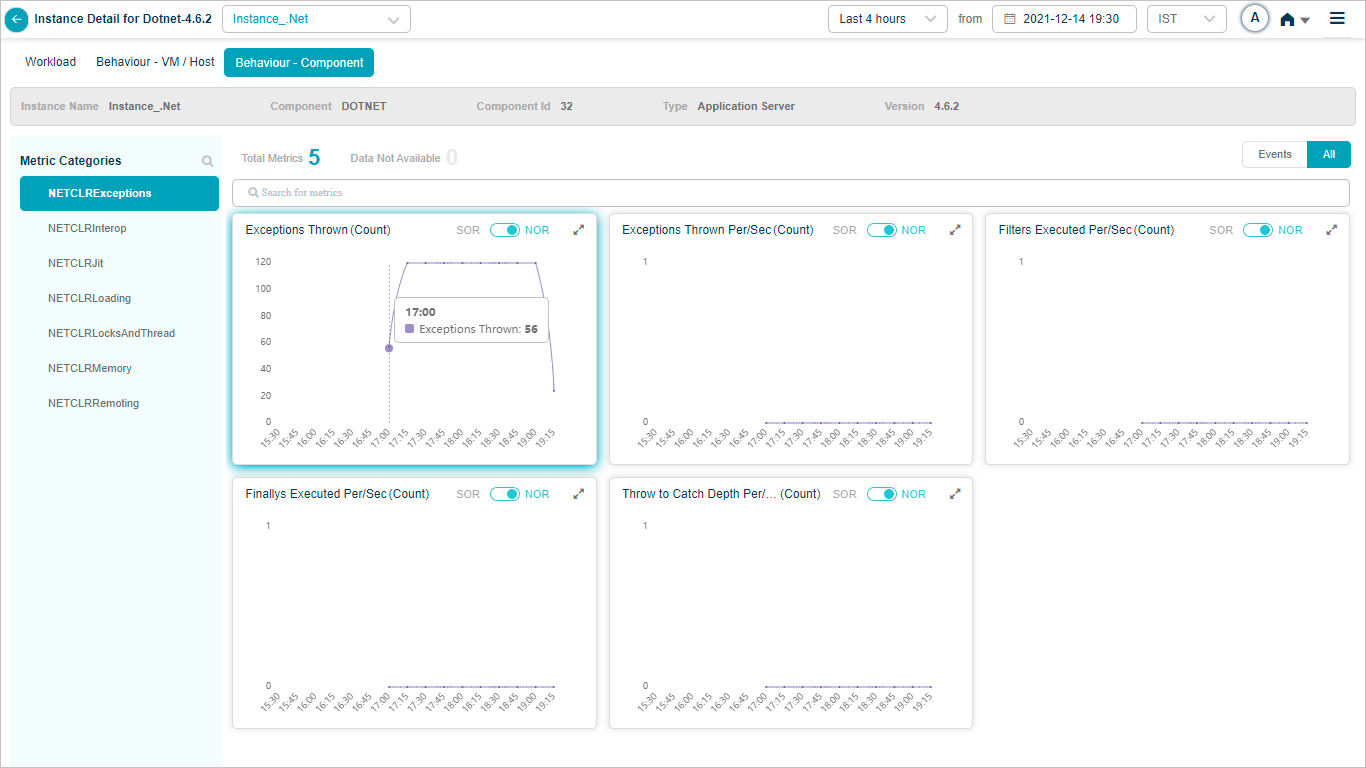This screenshot has height=768, width=1366.
Task: Expand the Finallys Executed Per/Sec chart
Action: click(578, 494)
